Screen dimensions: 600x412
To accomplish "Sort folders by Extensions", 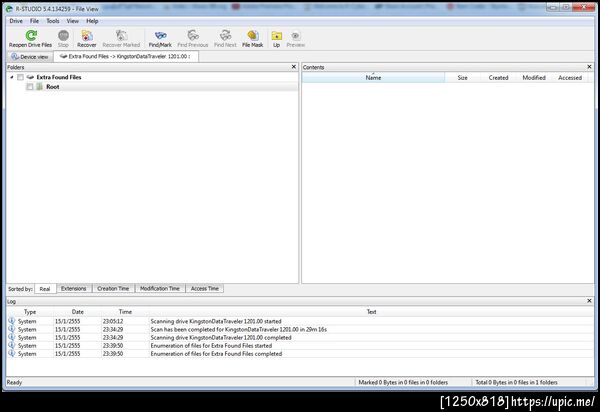I will click(73, 288).
